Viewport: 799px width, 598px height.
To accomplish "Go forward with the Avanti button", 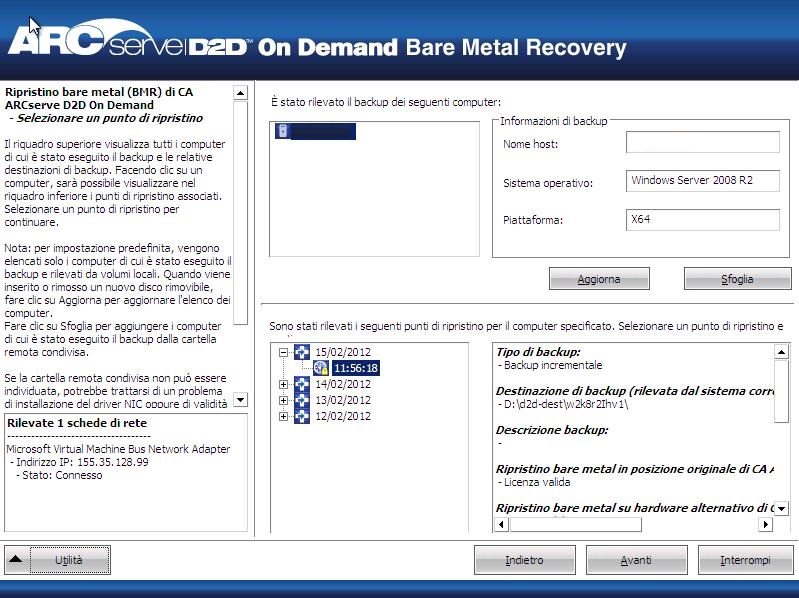I will click(x=636, y=561).
